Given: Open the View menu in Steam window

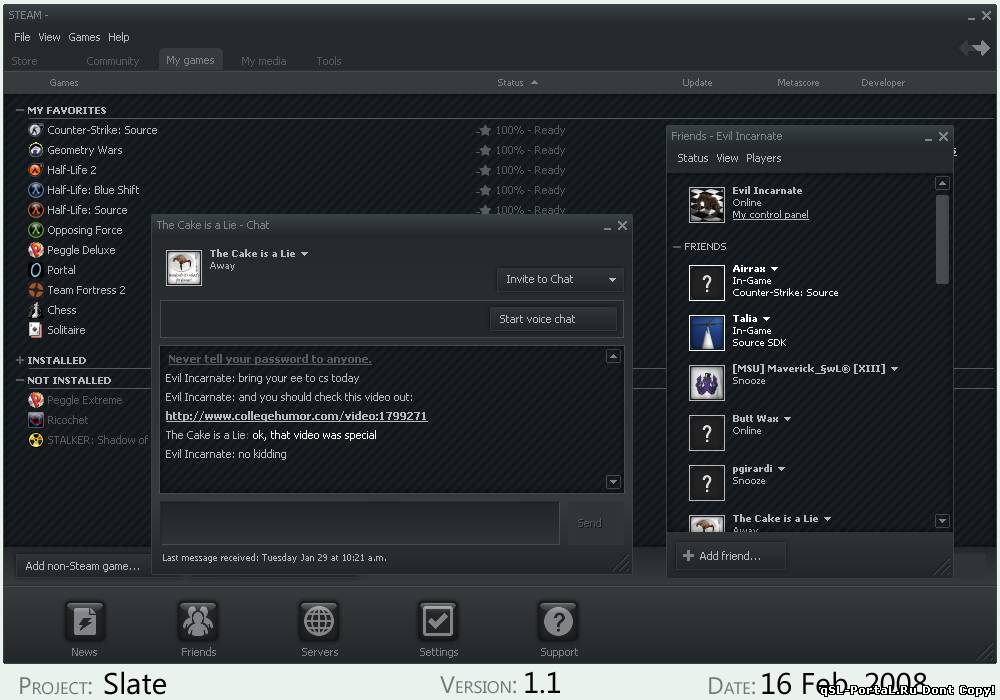Looking at the screenshot, I should pos(49,37).
